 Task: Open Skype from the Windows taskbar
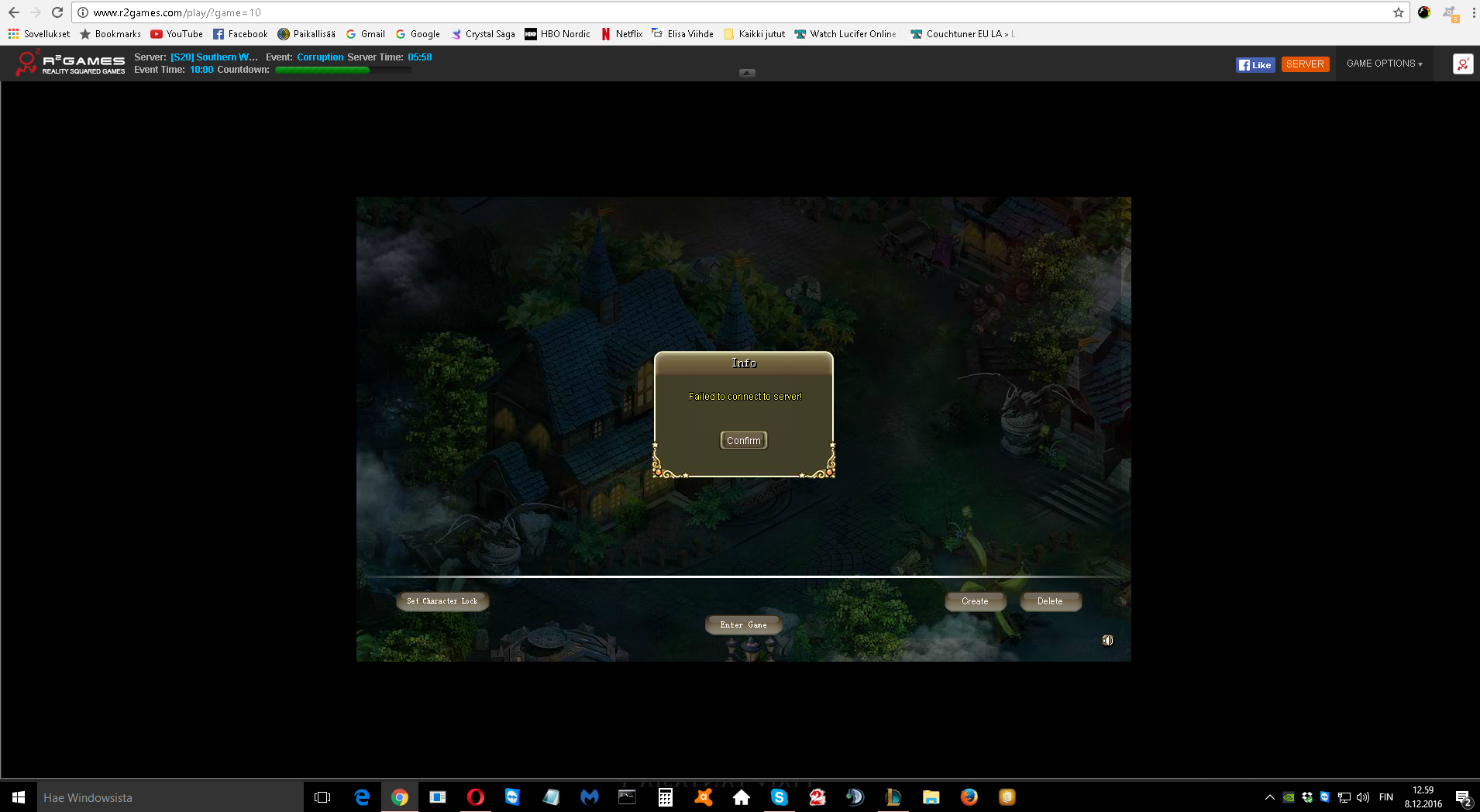(779, 797)
